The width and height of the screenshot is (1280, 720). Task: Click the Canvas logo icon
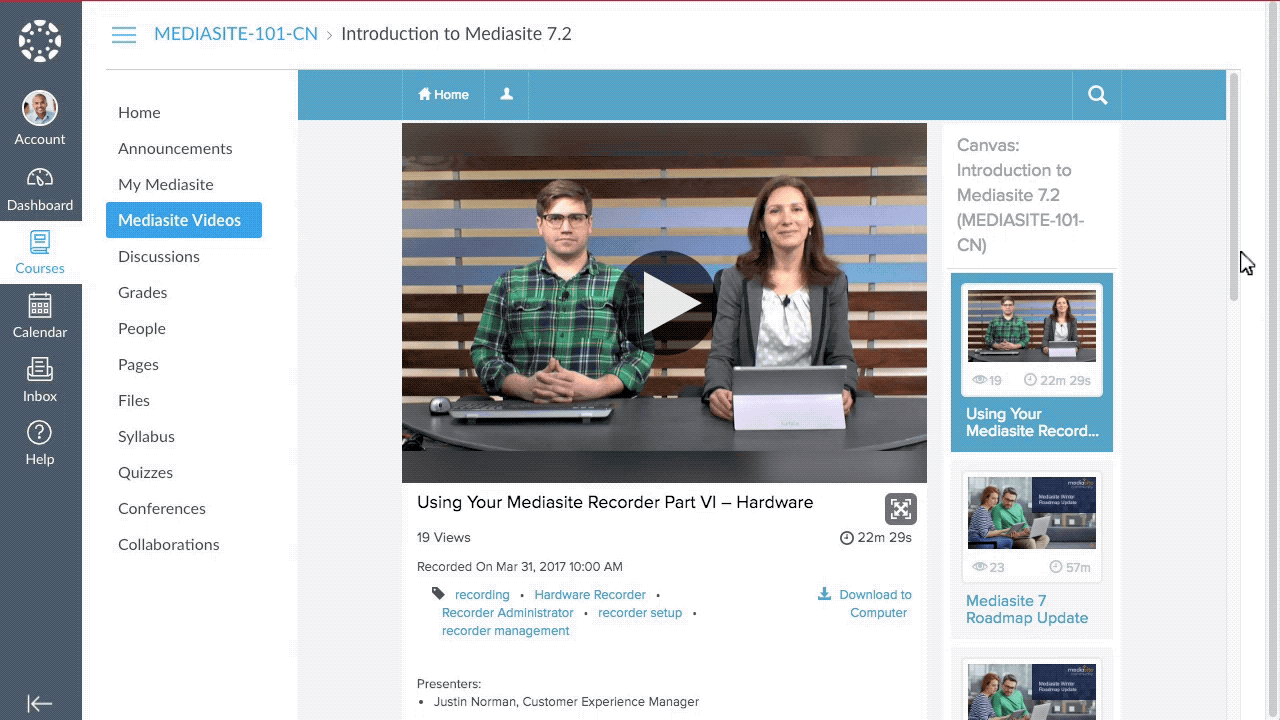[40, 42]
